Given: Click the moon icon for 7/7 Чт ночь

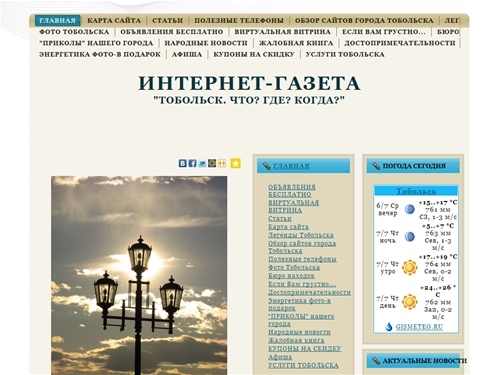Looking at the screenshot, I should pyautogui.click(x=409, y=237).
